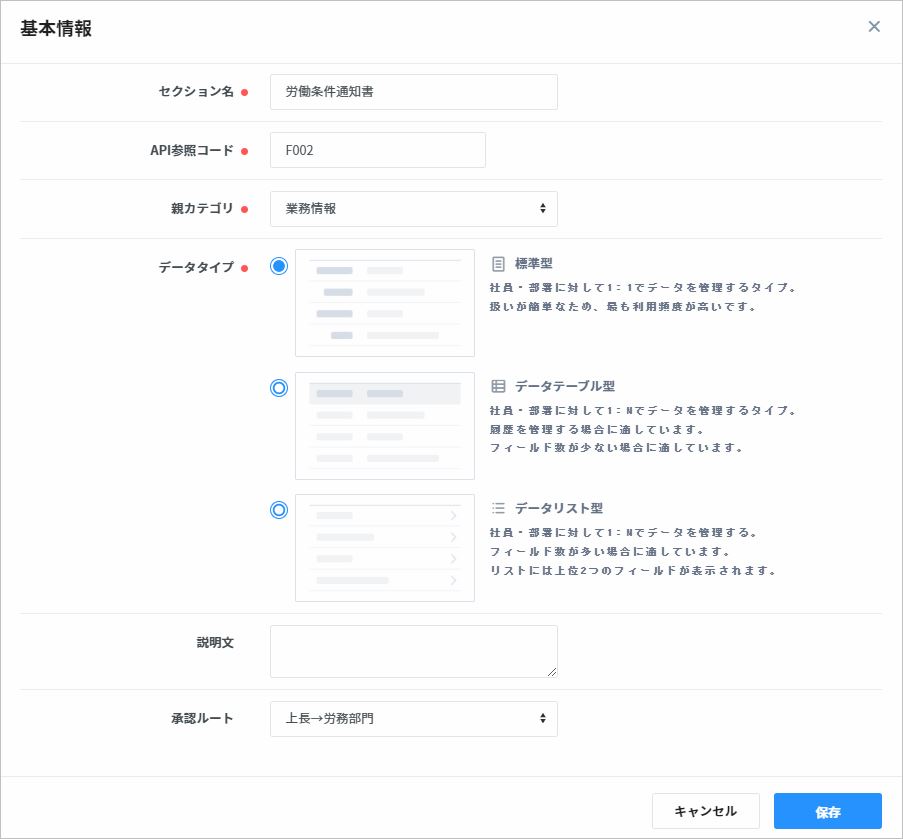
Task: Click the データテーブル型 table icon
Action: (498, 386)
